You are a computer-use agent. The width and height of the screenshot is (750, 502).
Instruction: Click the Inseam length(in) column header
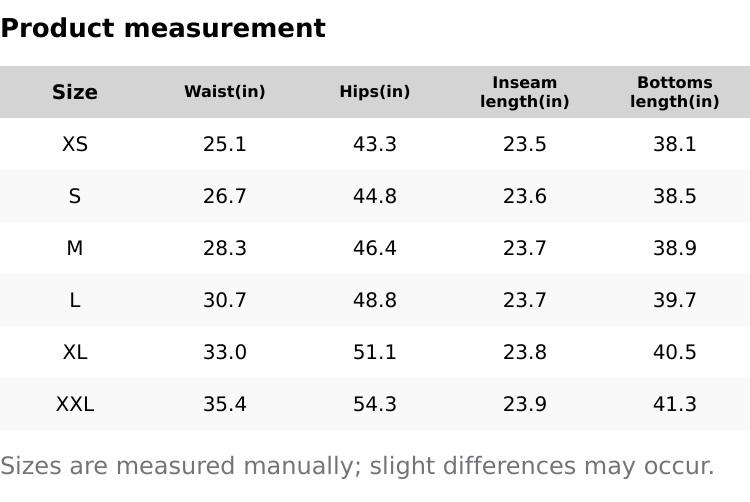point(525,92)
